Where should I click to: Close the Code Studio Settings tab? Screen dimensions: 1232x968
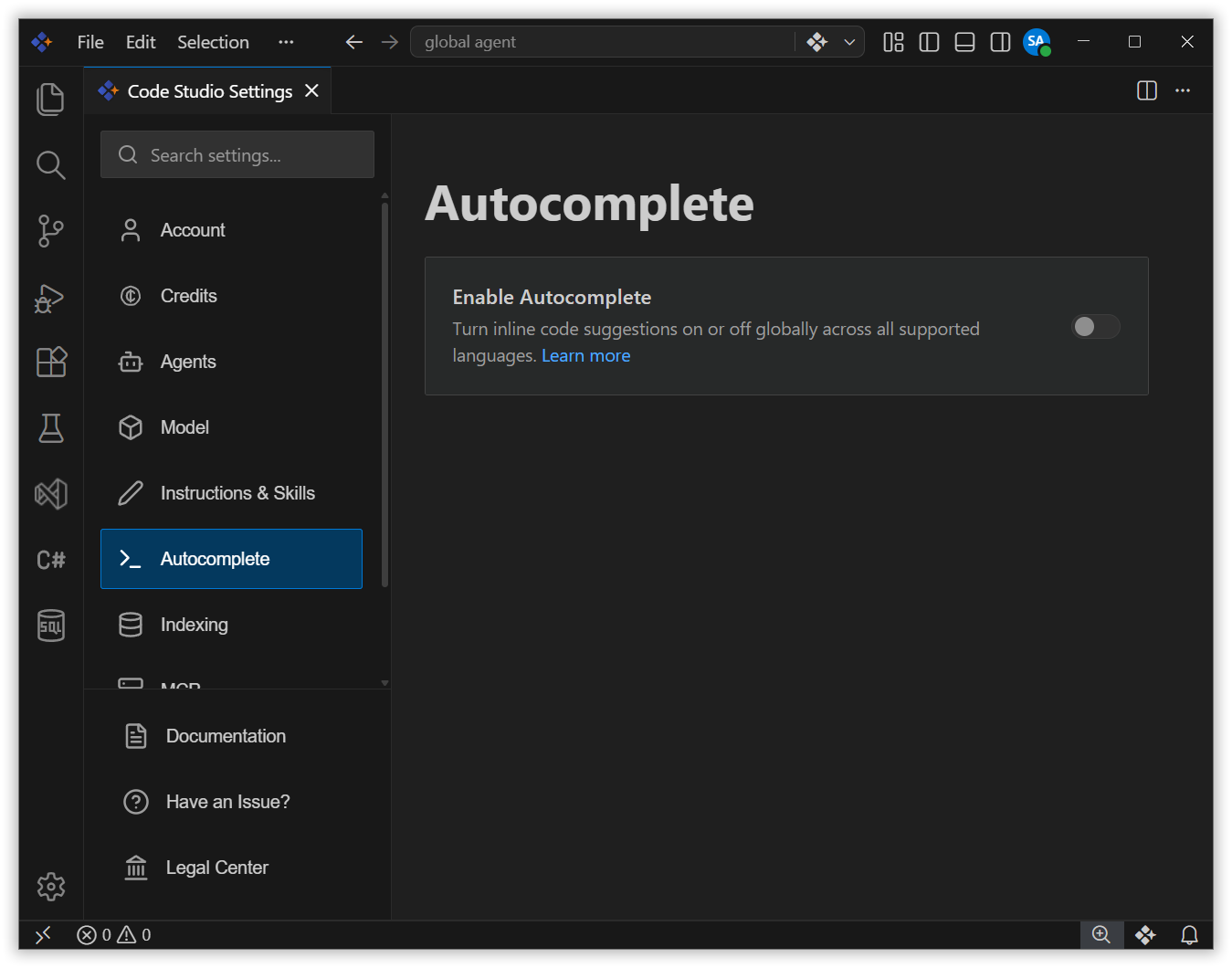click(311, 90)
